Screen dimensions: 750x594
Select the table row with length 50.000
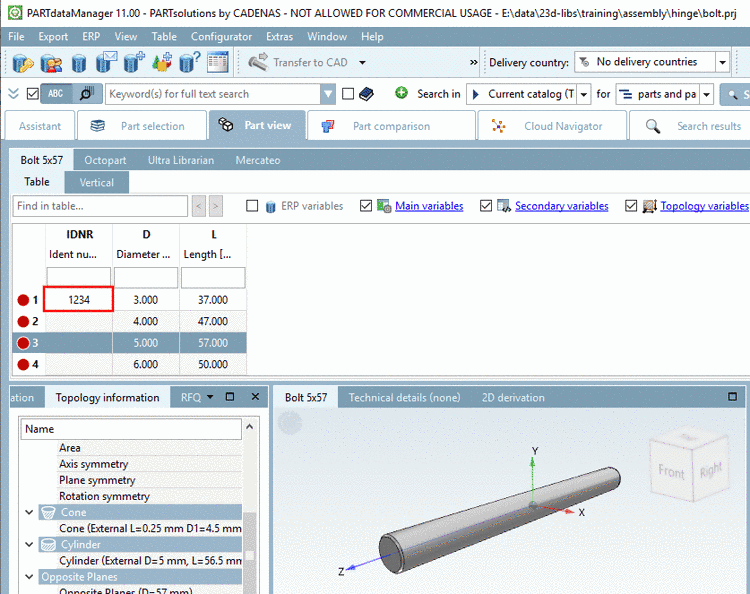pos(130,364)
